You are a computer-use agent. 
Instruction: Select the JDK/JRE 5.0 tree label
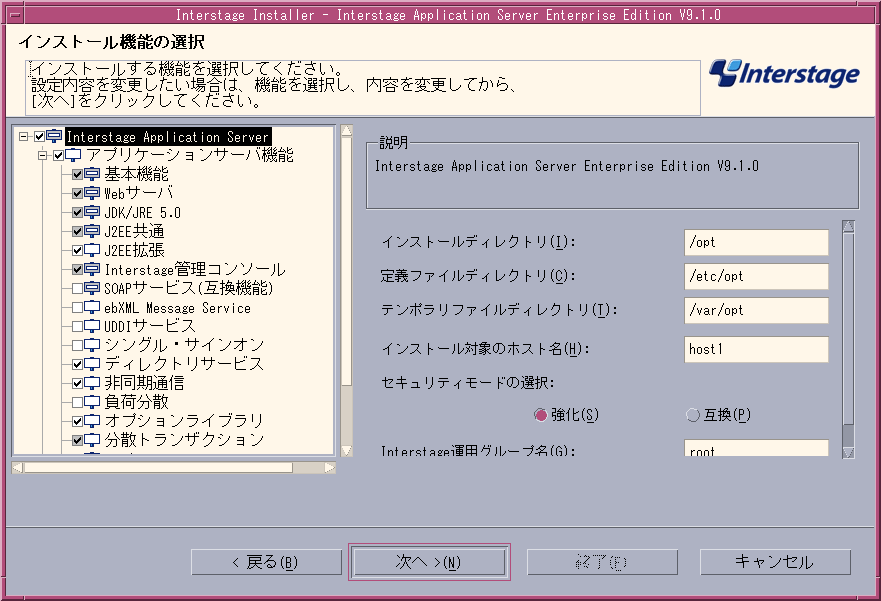(x=143, y=213)
